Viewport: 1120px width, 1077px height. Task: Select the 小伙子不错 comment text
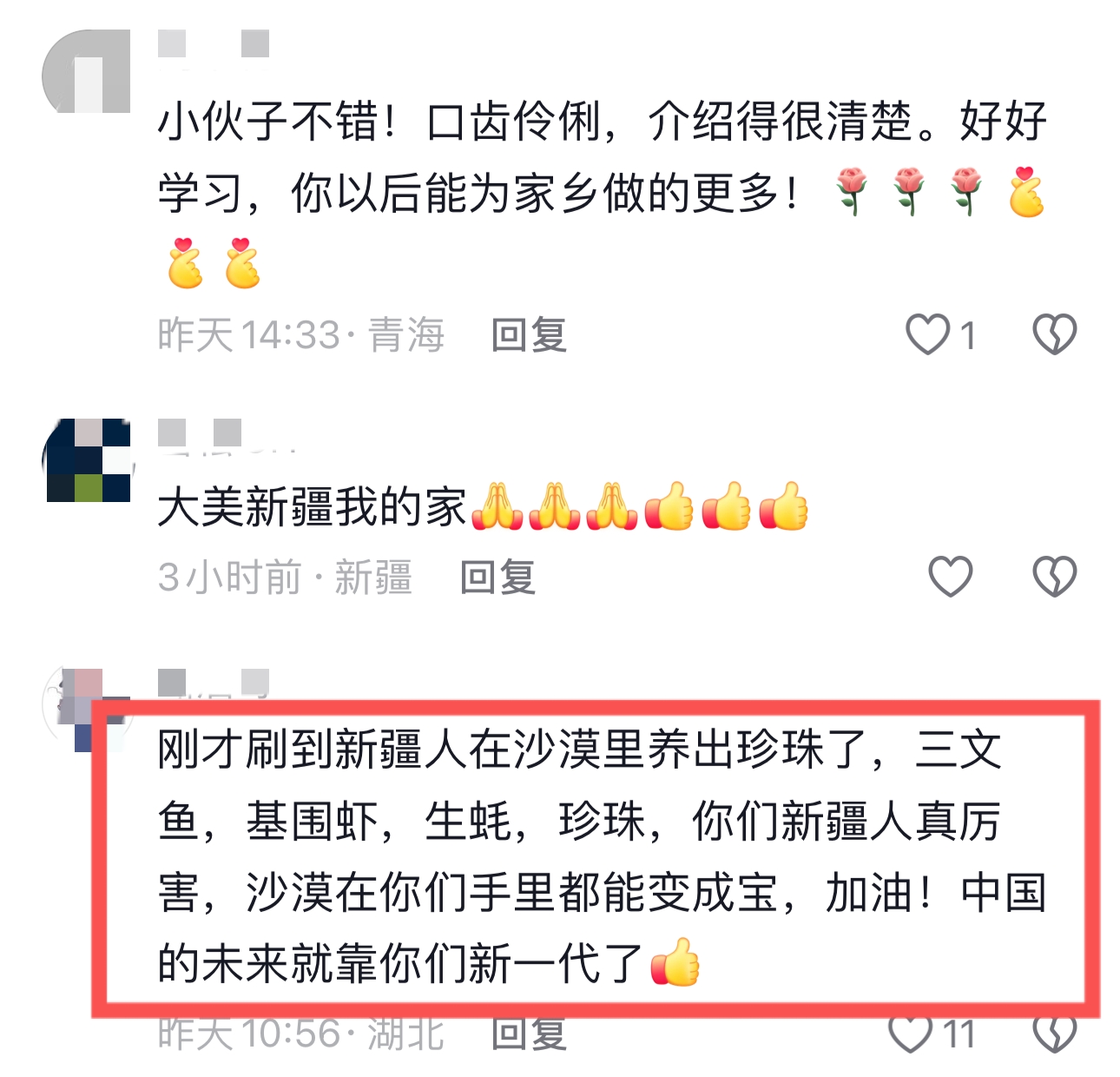(x=603, y=193)
